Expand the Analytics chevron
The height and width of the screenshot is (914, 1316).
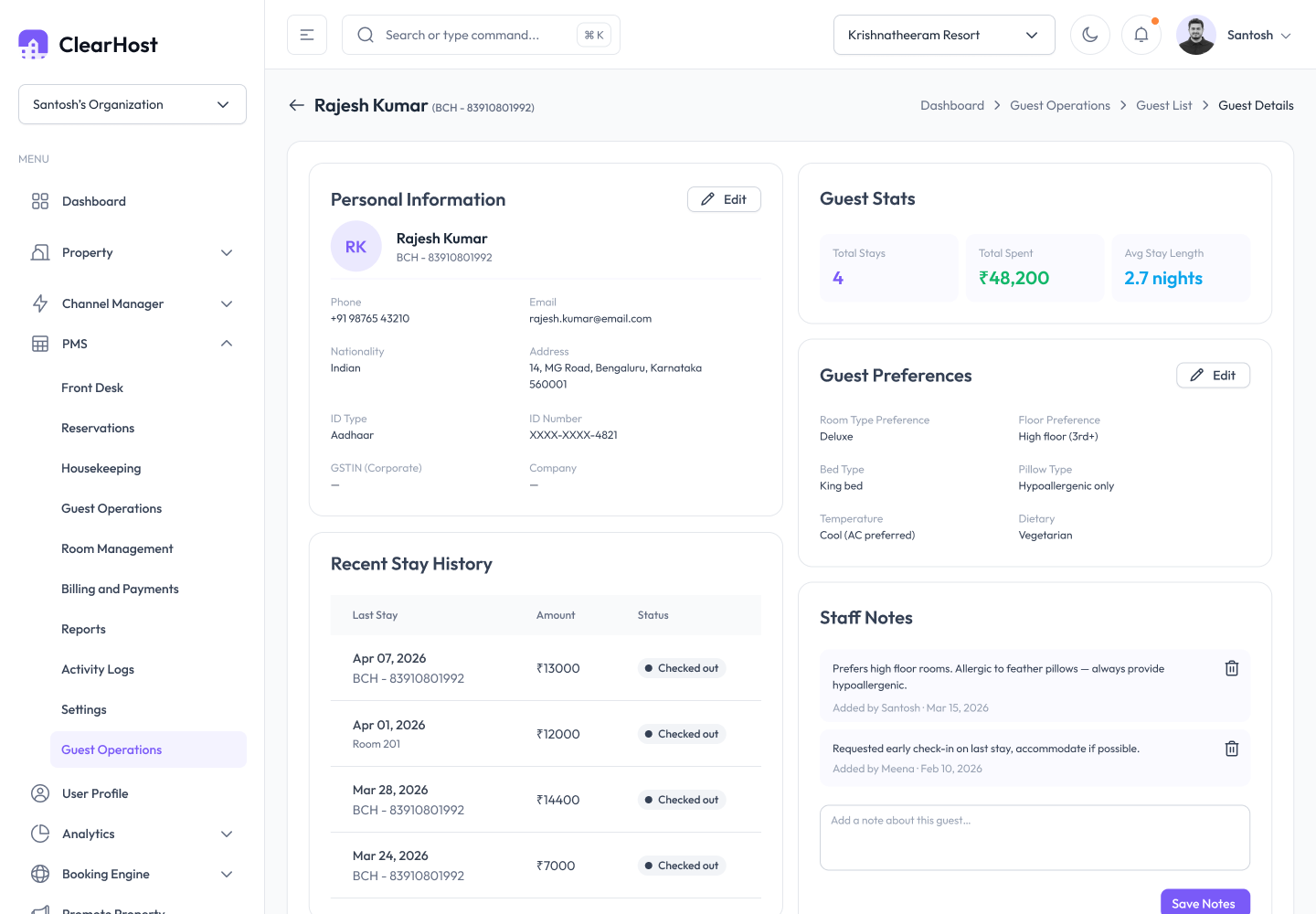point(227,834)
